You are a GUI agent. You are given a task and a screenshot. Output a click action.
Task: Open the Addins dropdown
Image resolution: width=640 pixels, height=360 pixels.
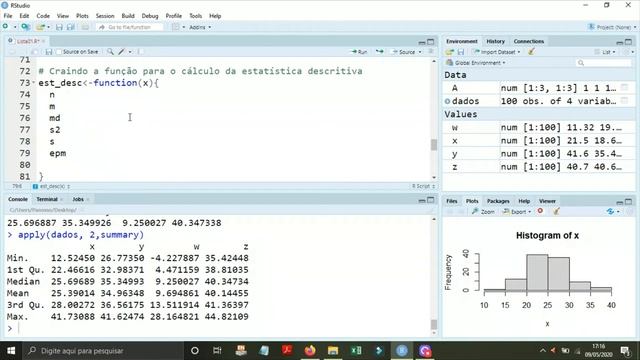[x=200, y=27]
